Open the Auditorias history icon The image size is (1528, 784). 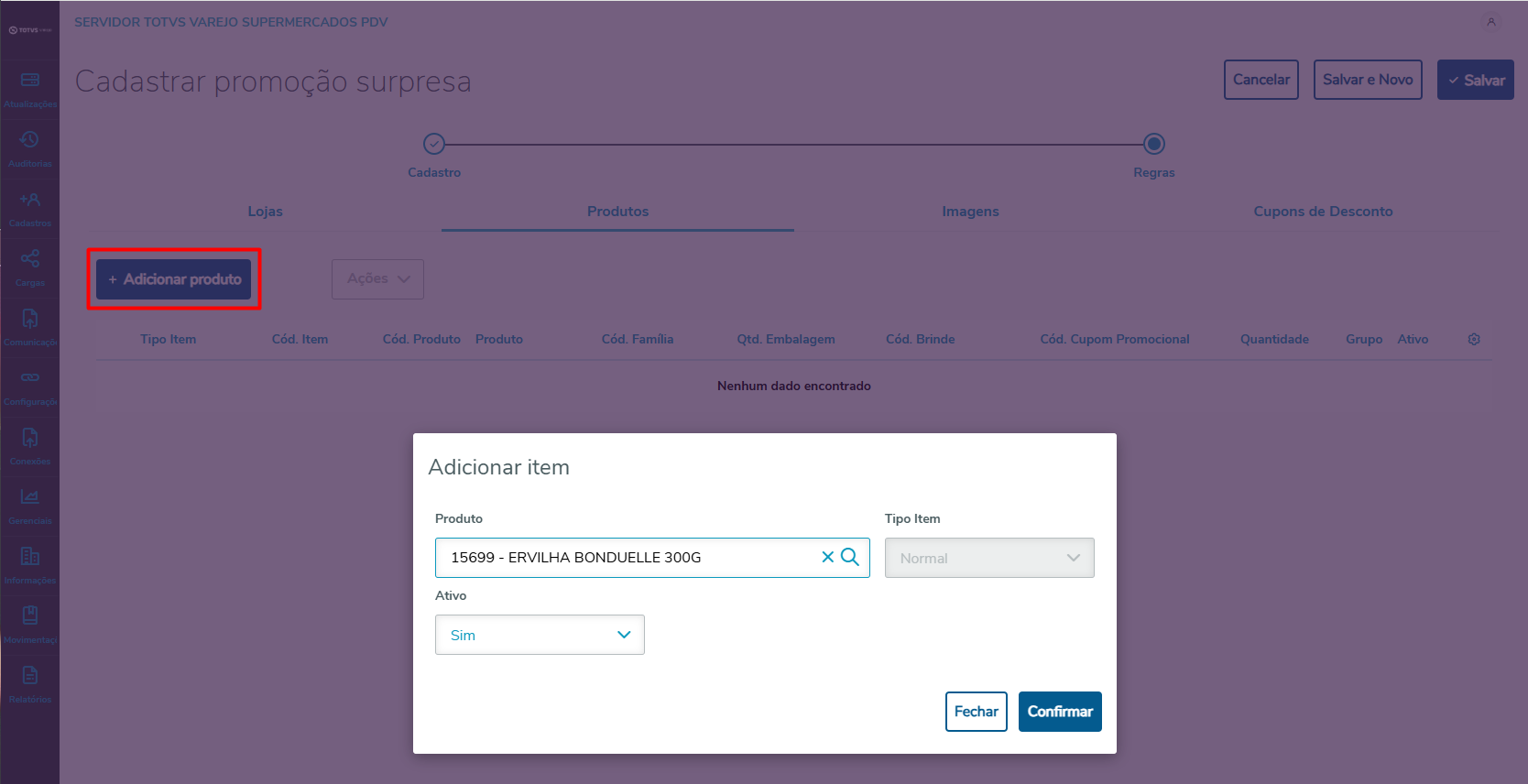point(30,140)
